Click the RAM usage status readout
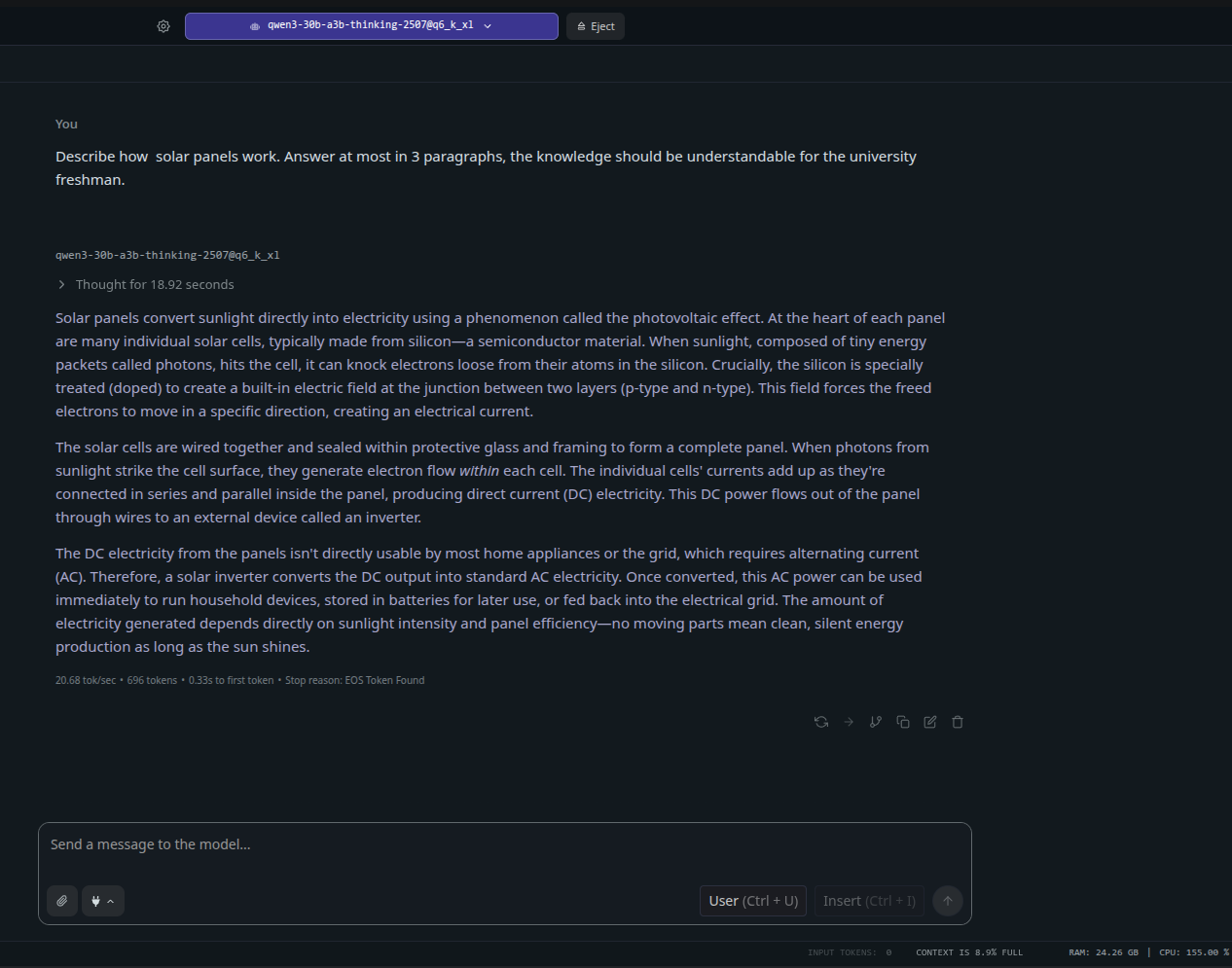The width and height of the screenshot is (1232, 968). 1103,952
